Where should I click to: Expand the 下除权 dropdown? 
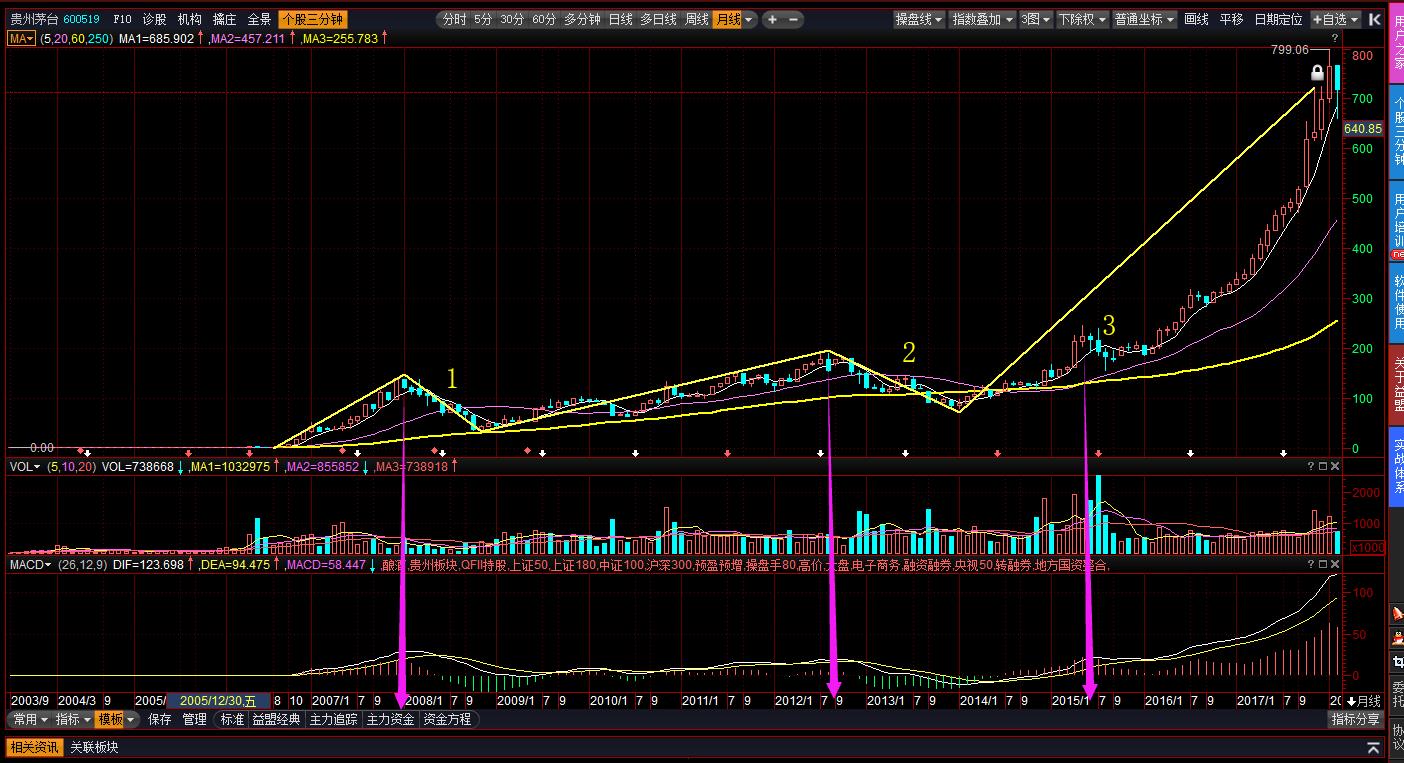pyautogui.click(x=1080, y=19)
